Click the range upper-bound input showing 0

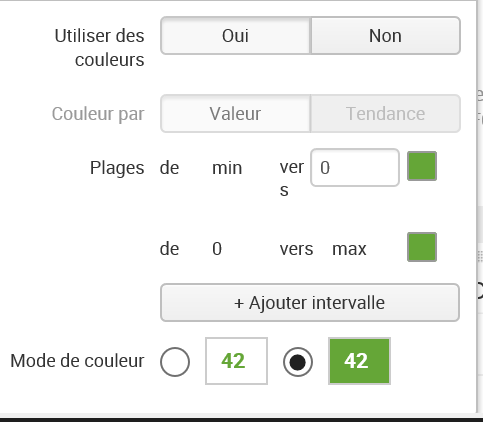pos(355,167)
